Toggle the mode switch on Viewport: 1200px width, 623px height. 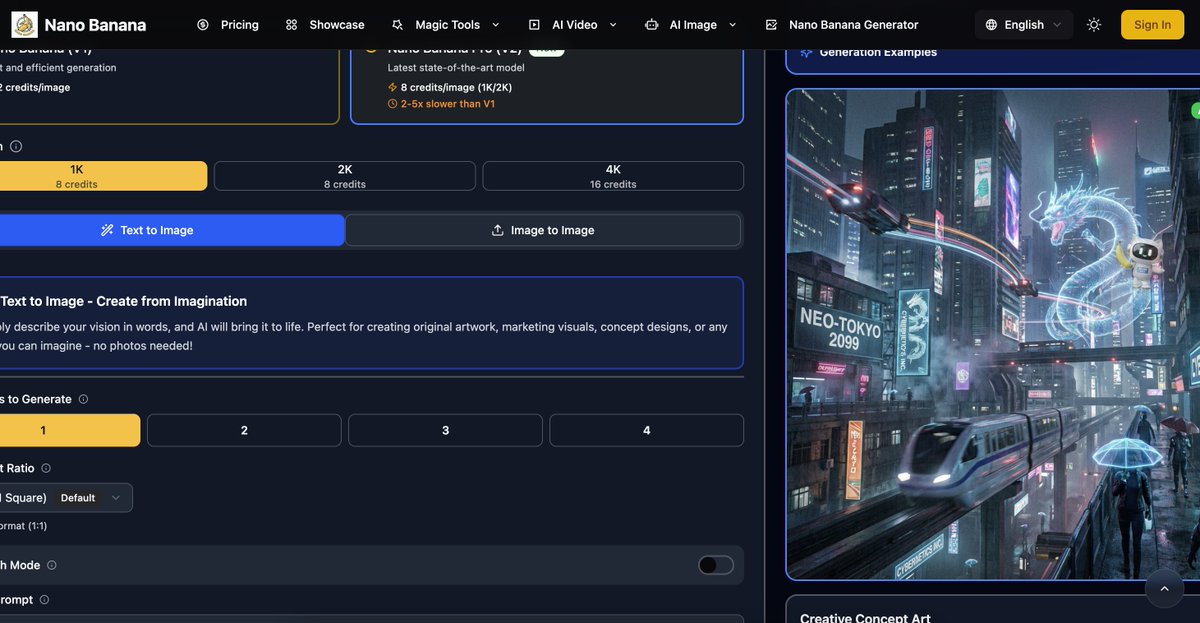715,565
